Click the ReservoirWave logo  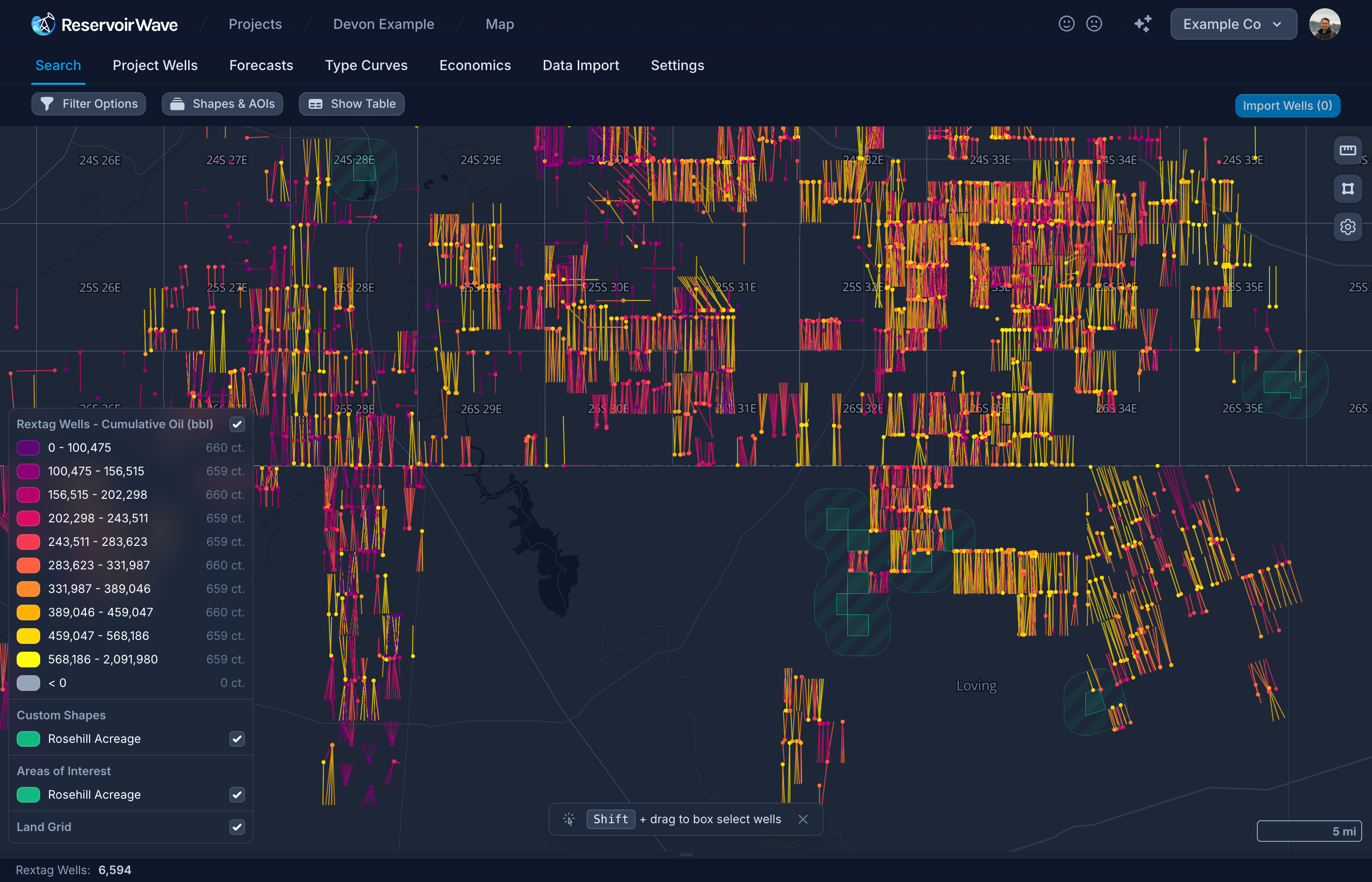(x=104, y=24)
